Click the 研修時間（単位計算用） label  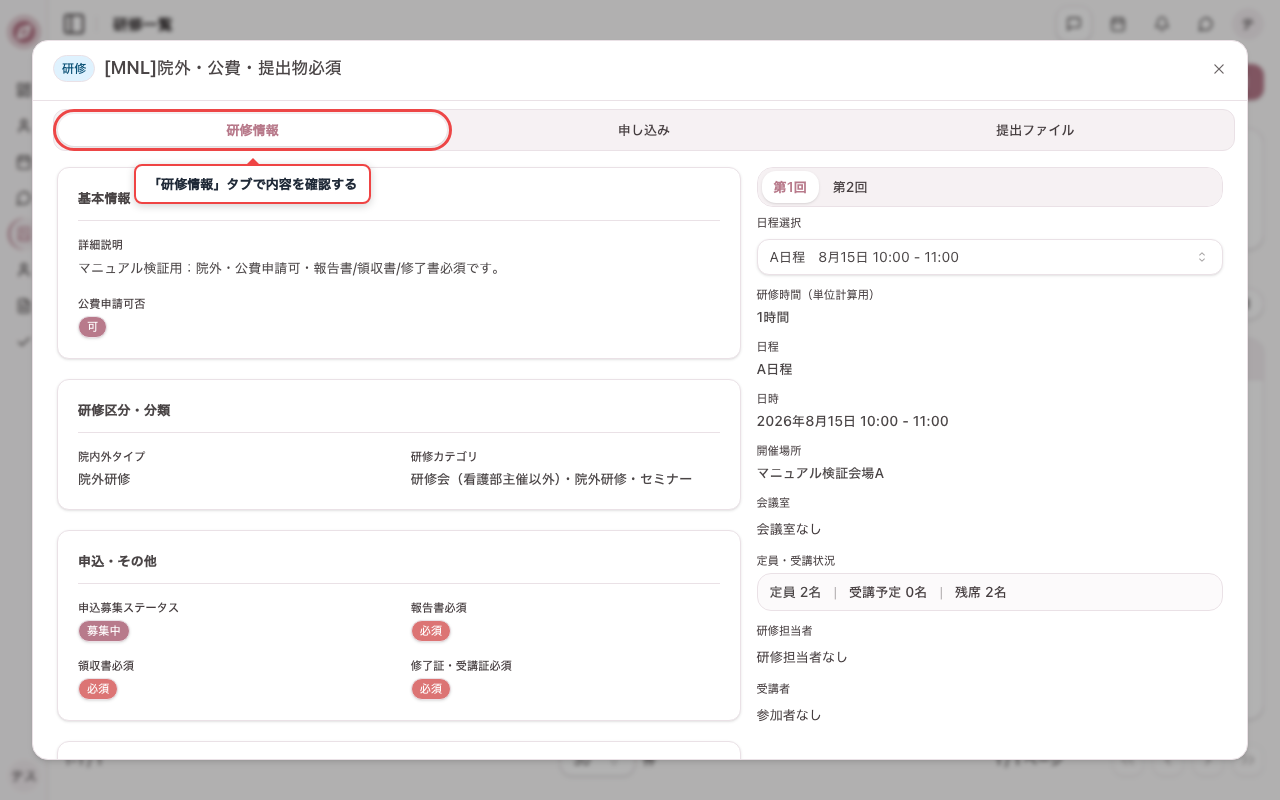tap(818, 295)
